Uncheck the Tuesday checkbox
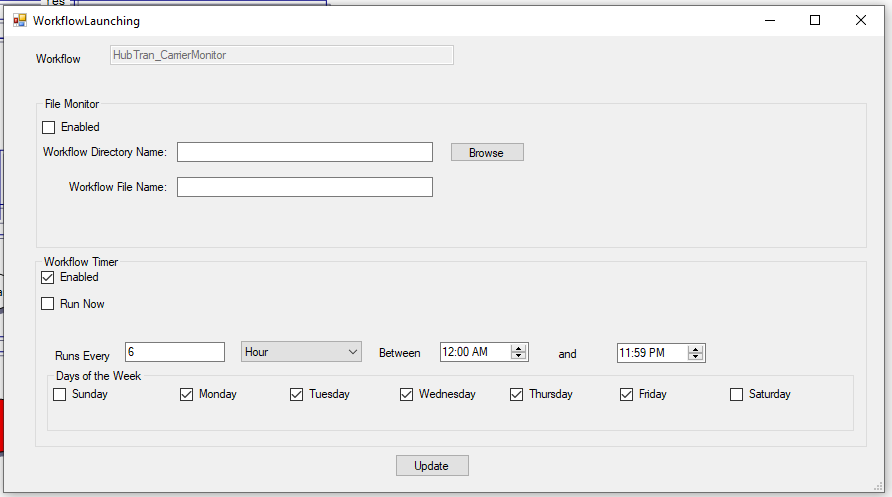This screenshot has height=497, width=892. (x=297, y=394)
